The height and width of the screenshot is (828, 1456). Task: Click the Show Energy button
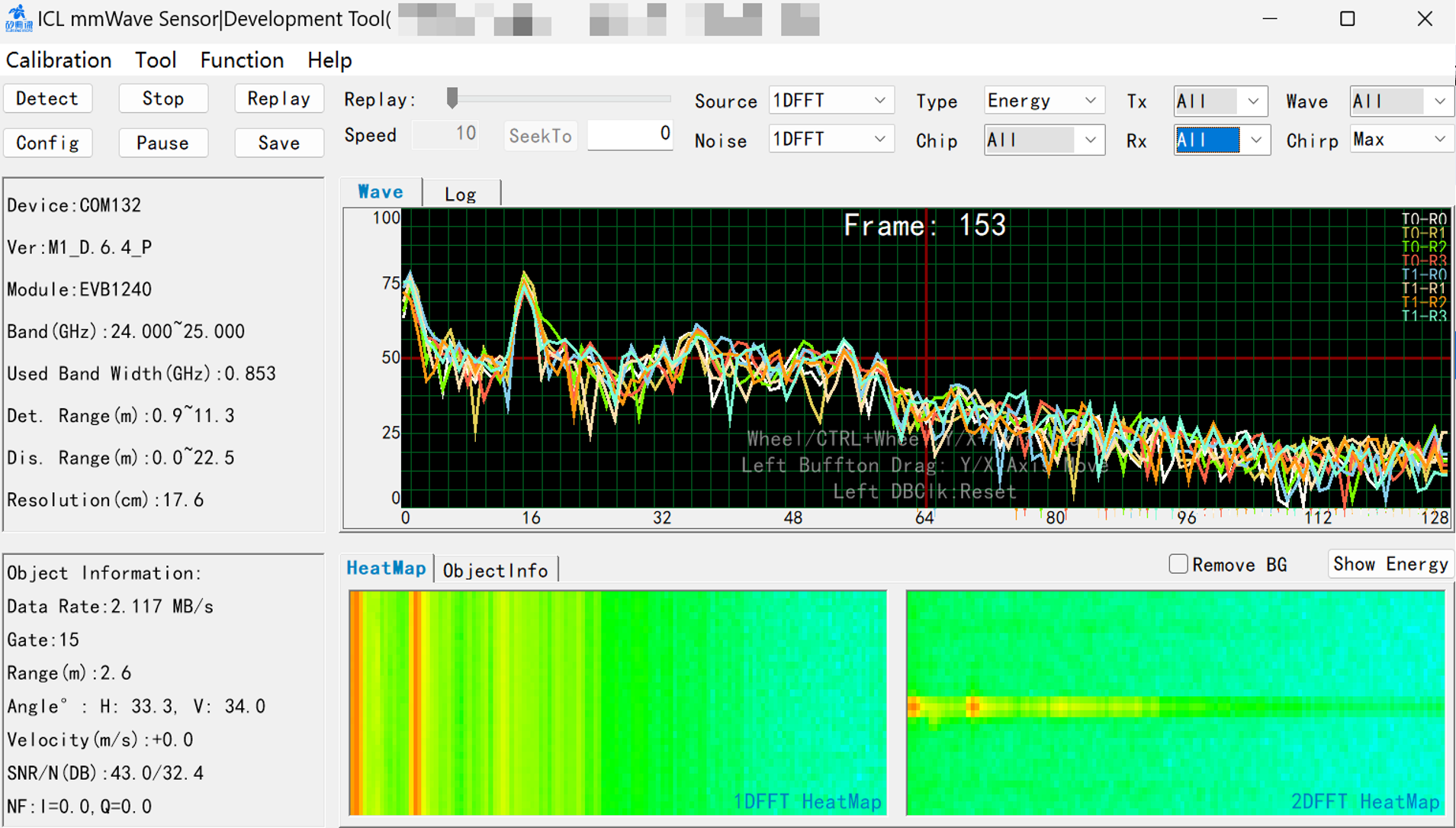point(1390,564)
